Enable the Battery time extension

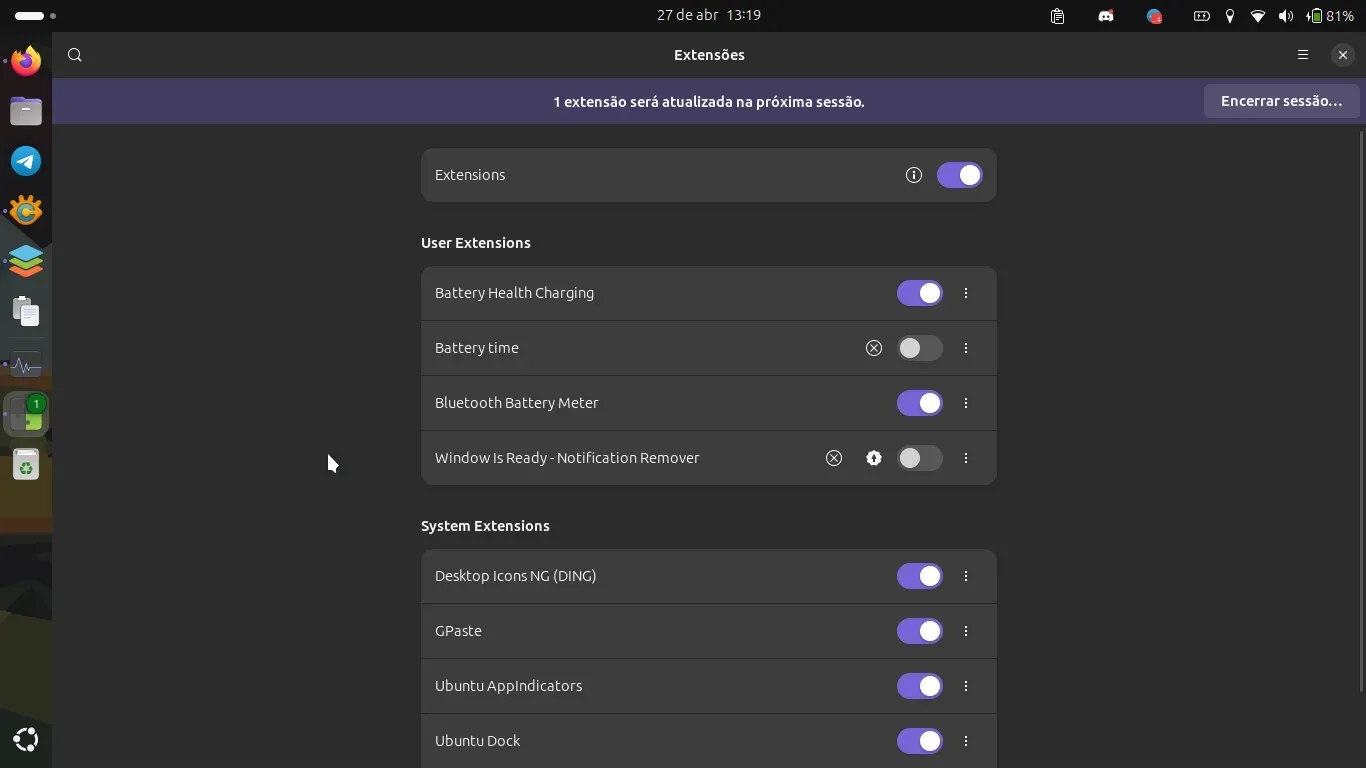919,348
